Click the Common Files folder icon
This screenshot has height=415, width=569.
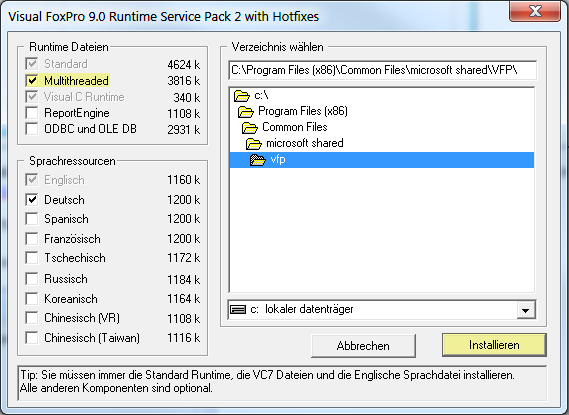click(250, 128)
